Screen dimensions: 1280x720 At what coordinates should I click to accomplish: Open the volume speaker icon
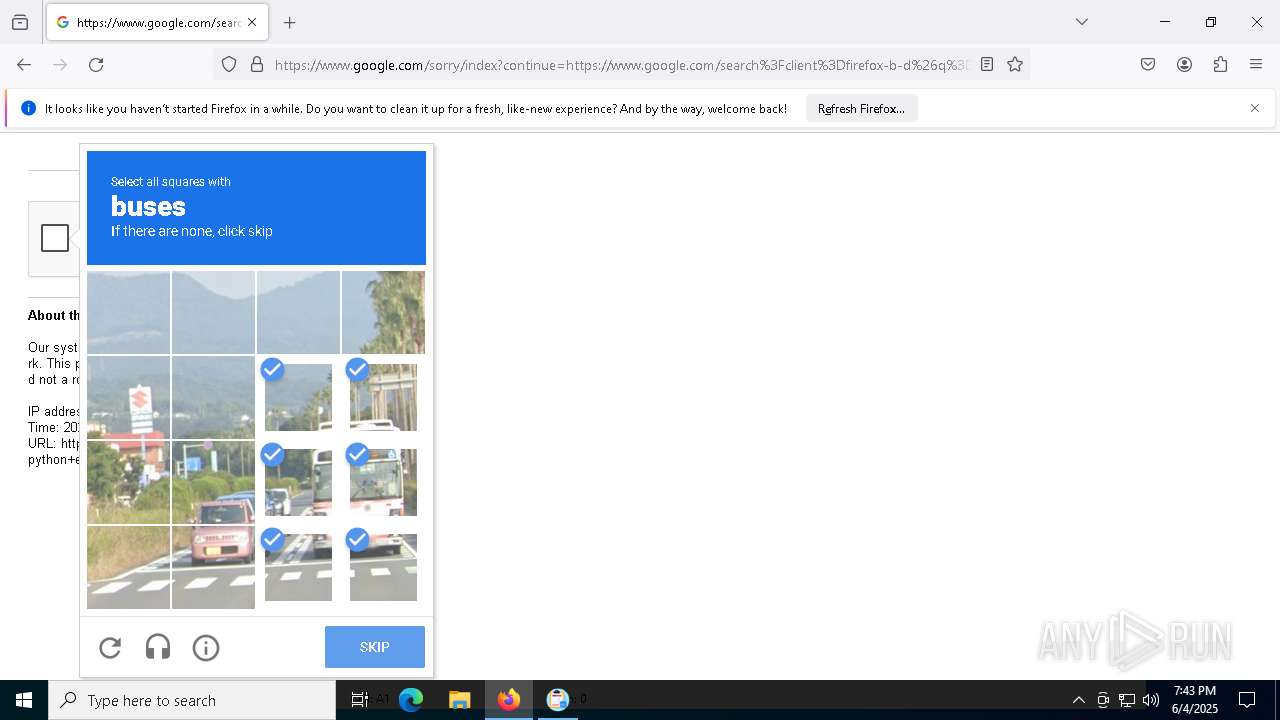[1151, 700]
